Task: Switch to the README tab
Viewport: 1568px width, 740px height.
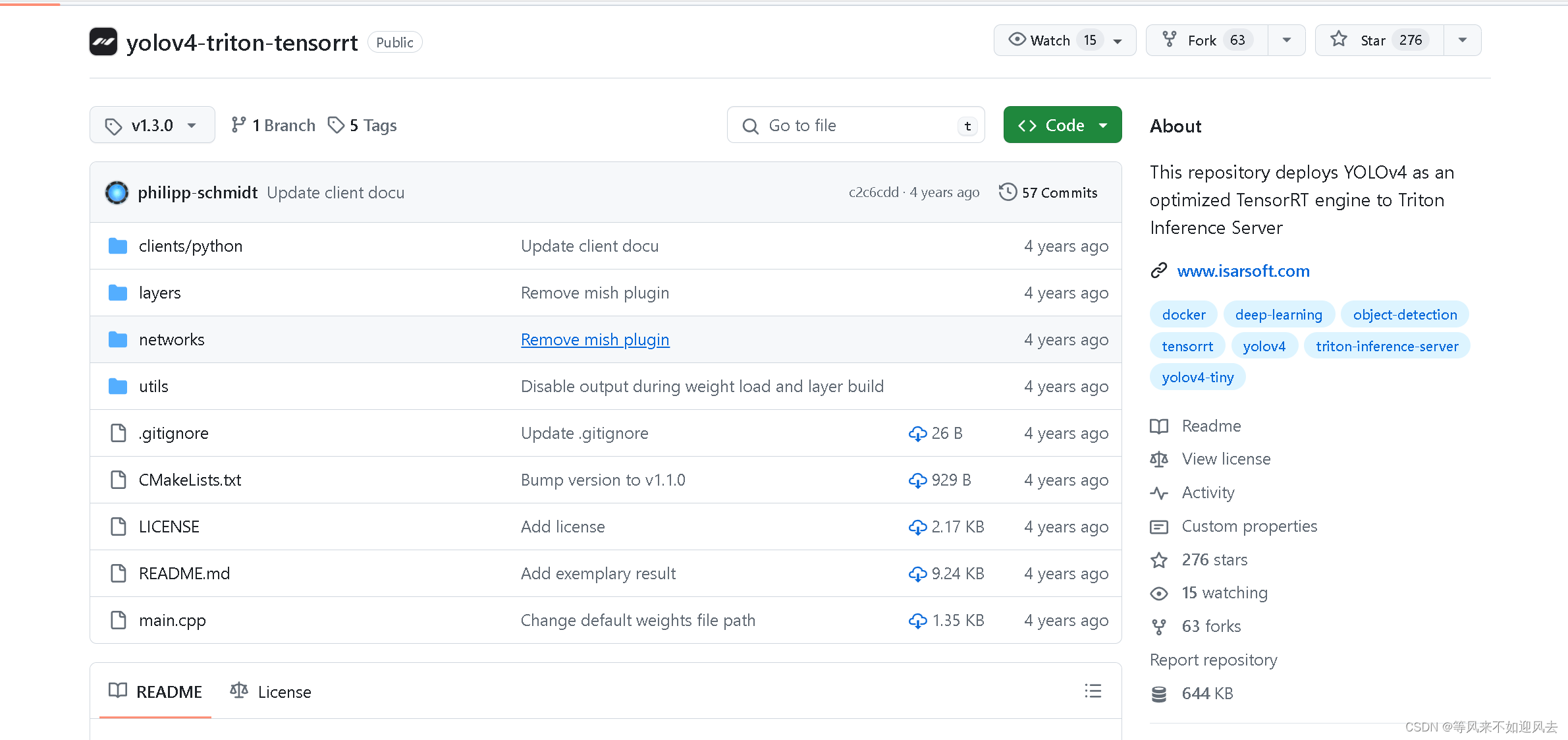Action: tap(155, 691)
